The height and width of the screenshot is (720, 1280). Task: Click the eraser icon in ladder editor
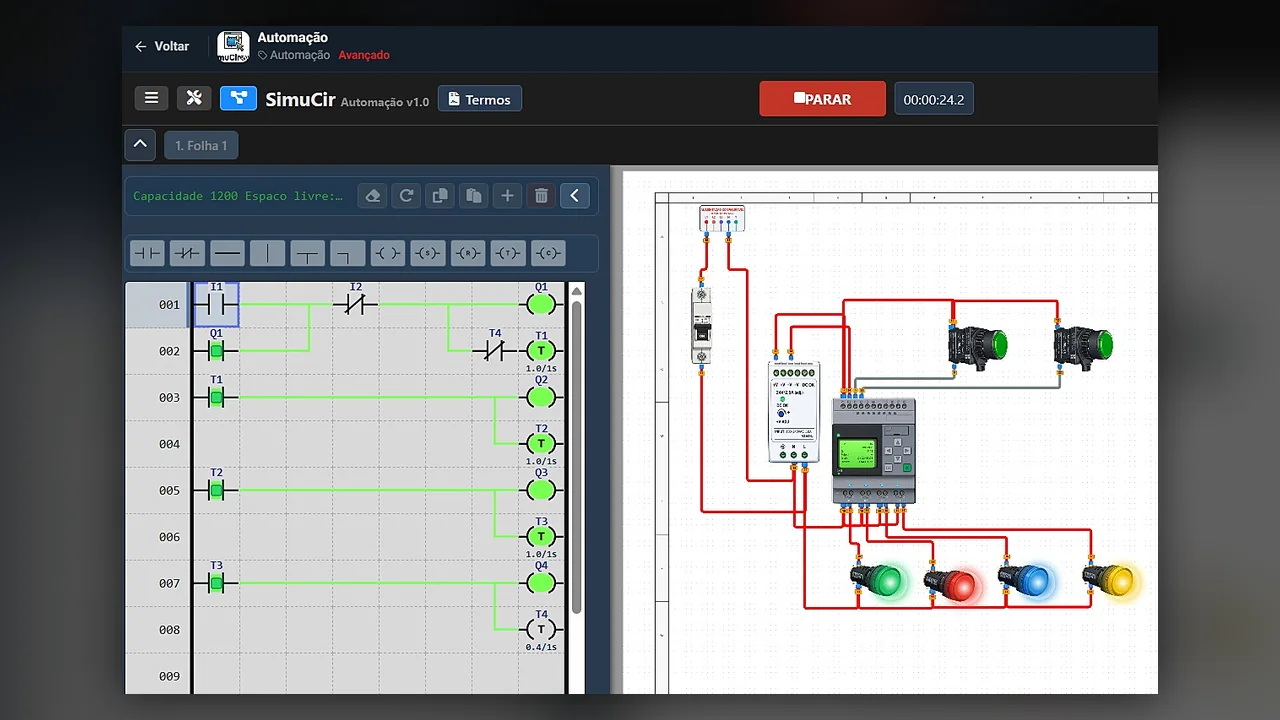pyautogui.click(x=373, y=196)
